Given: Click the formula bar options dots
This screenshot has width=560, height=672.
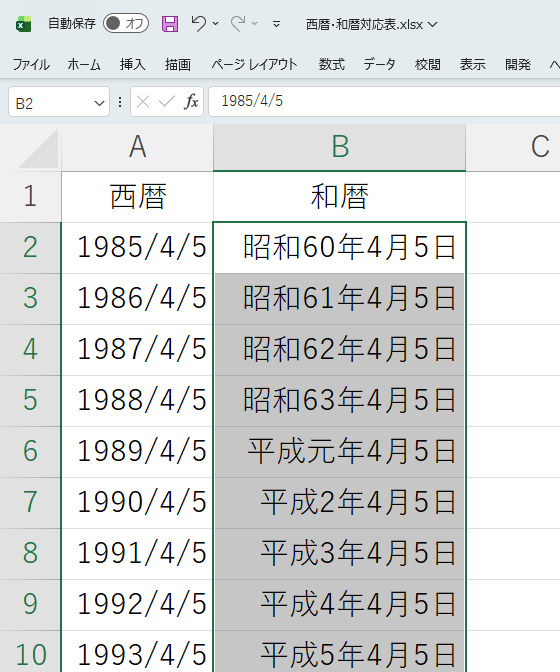Looking at the screenshot, I should click(120, 102).
